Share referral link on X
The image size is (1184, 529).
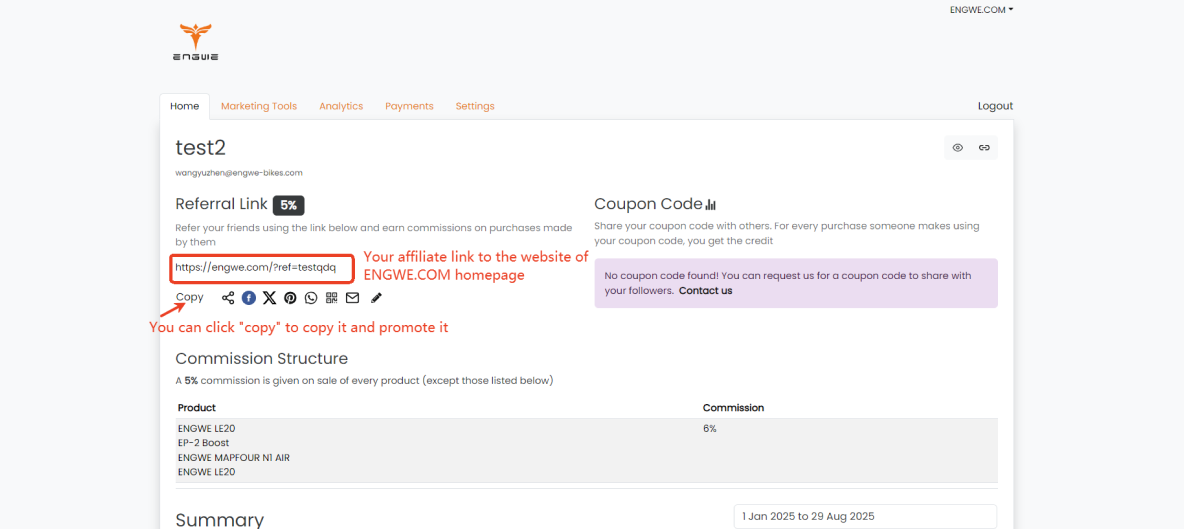[270, 298]
